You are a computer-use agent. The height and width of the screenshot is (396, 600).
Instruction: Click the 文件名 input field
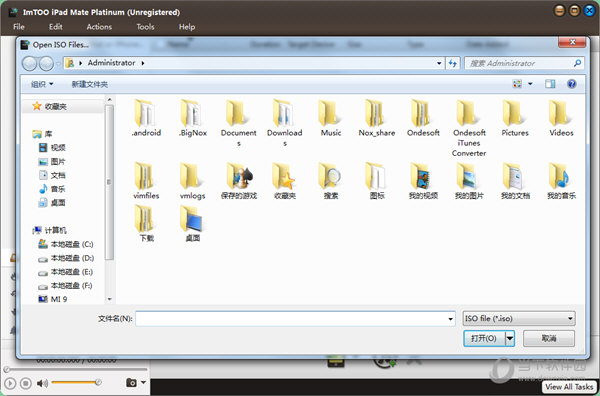coord(295,319)
